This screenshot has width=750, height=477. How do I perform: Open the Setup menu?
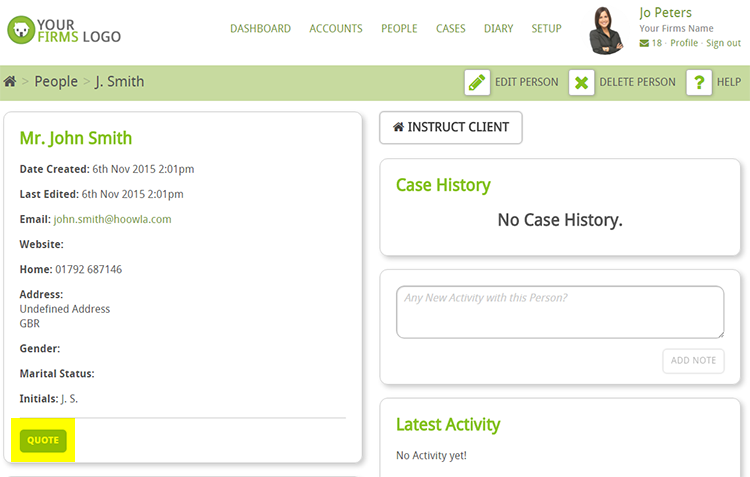pyautogui.click(x=546, y=29)
